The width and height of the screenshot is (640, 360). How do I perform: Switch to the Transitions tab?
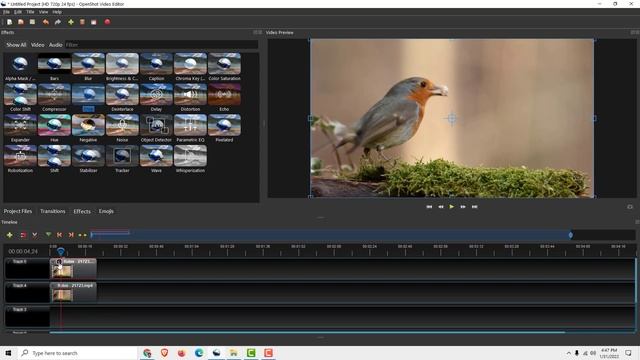[x=53, y=211]
